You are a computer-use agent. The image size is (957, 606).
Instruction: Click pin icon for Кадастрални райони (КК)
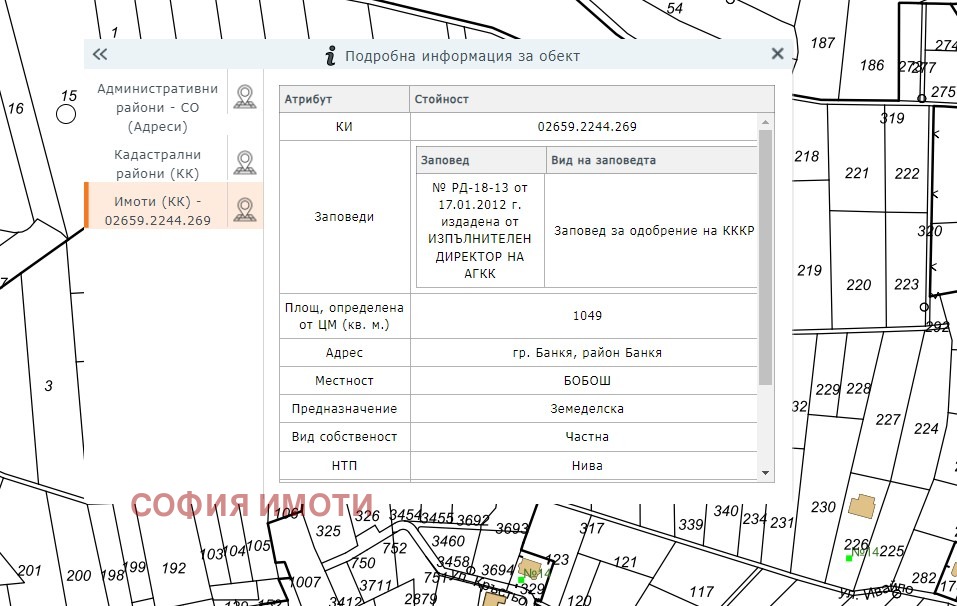[x=245, y=163]
